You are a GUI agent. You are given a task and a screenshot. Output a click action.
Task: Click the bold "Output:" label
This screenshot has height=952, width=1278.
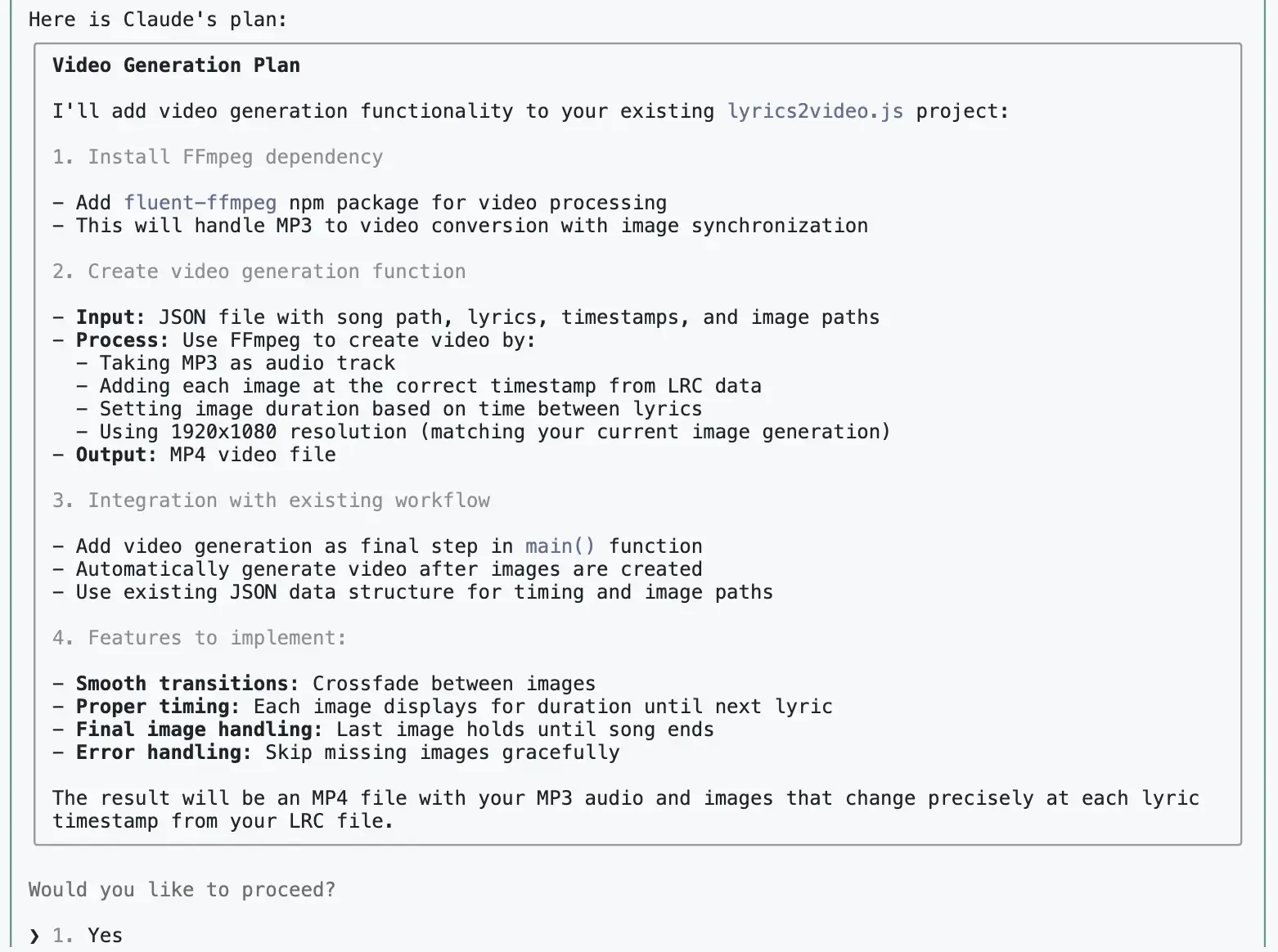pyautogui.click(x=116, y=455)
